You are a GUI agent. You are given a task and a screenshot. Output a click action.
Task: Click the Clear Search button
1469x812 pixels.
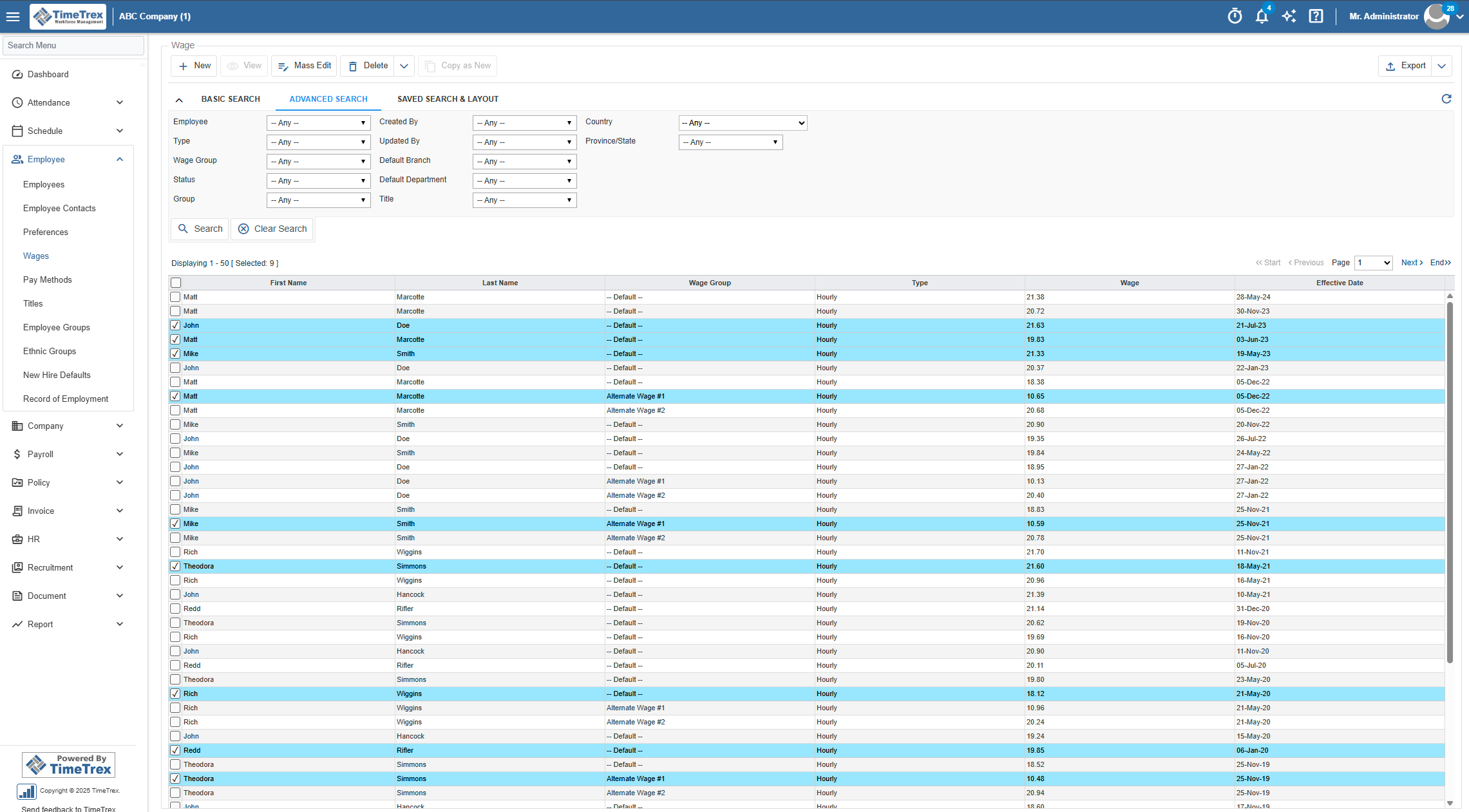[x=272, y=229]
